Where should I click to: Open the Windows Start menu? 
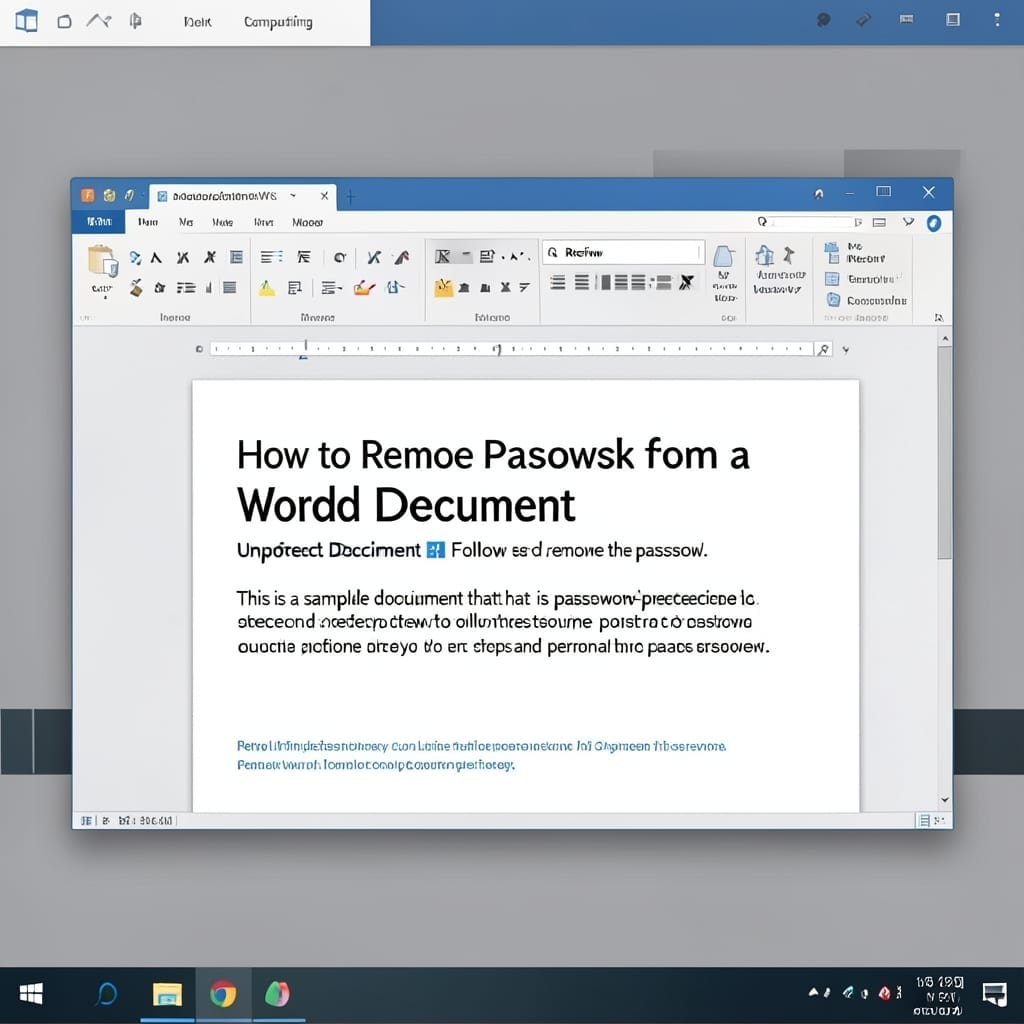(x=31, y=994)
